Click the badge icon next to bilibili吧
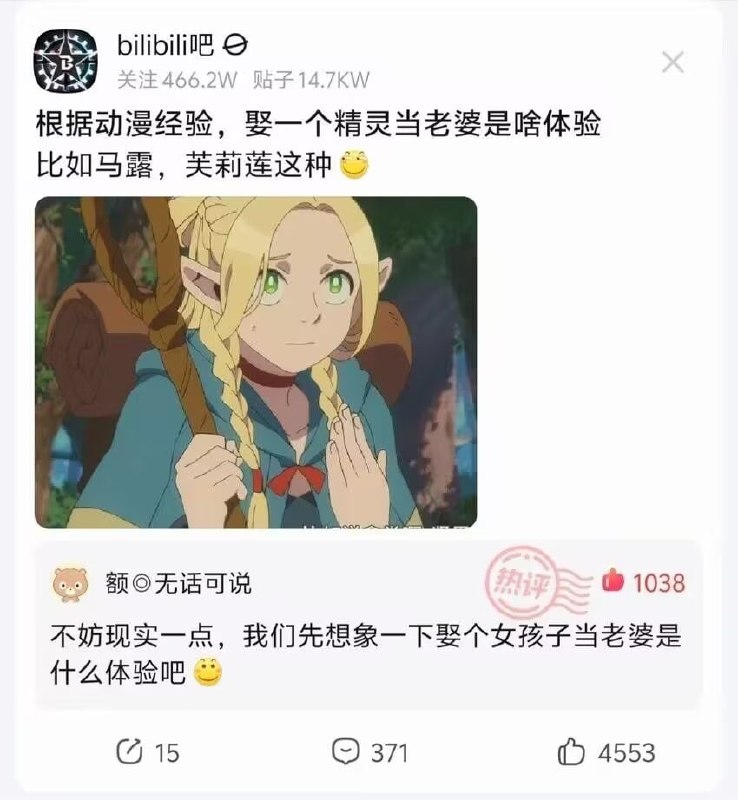The height and width of the screenshot is (800, 738). (x=235, y=45)
